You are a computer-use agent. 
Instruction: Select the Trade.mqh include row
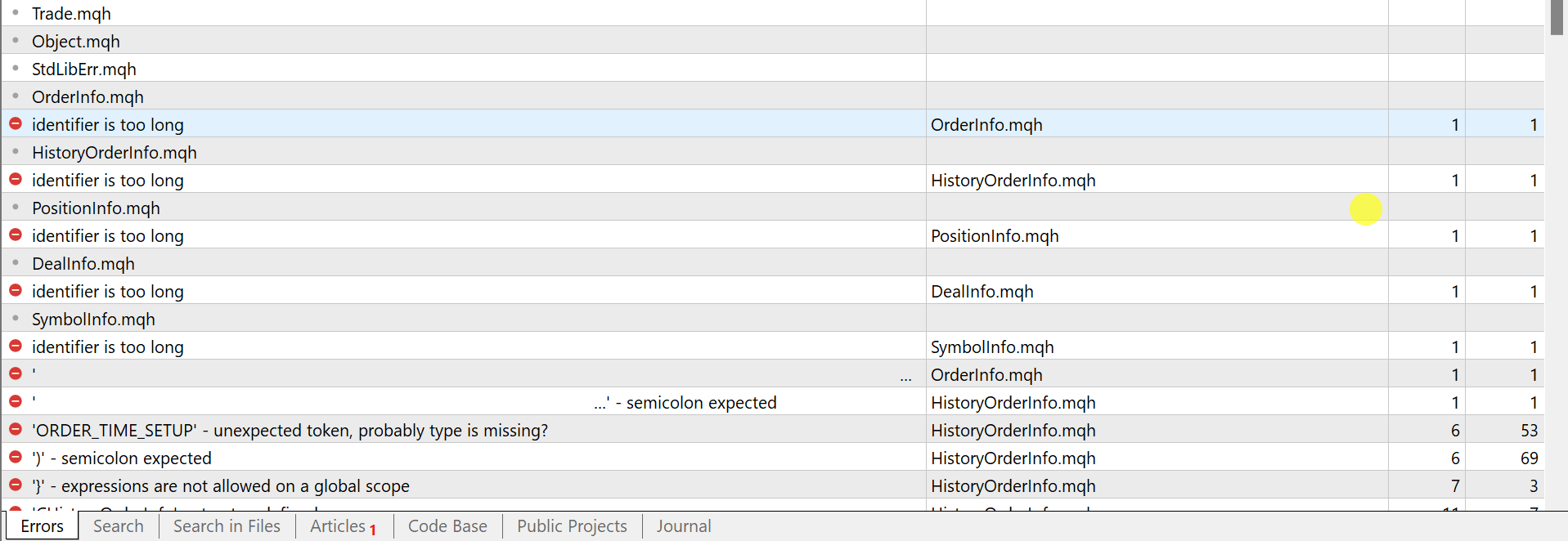(x=71, y=14)
